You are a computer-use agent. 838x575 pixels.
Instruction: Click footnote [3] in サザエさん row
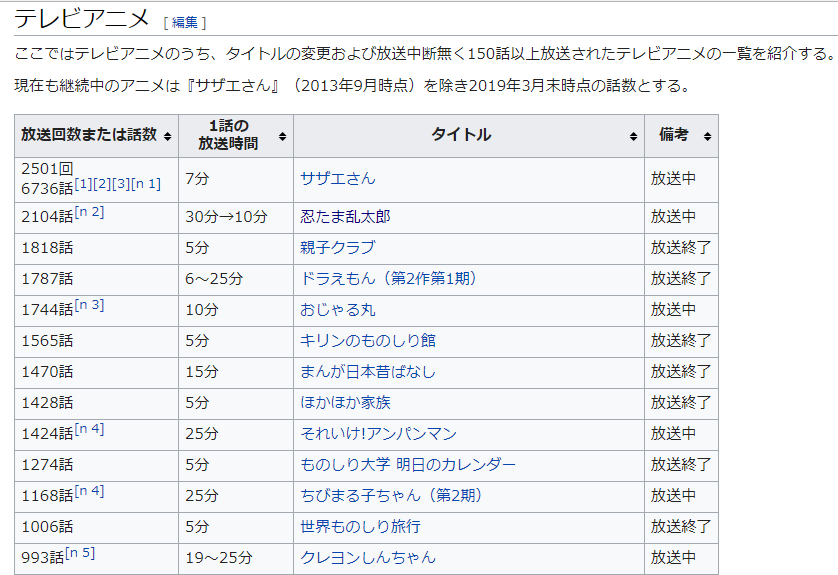pyautogui.click(x=120, y=184)
